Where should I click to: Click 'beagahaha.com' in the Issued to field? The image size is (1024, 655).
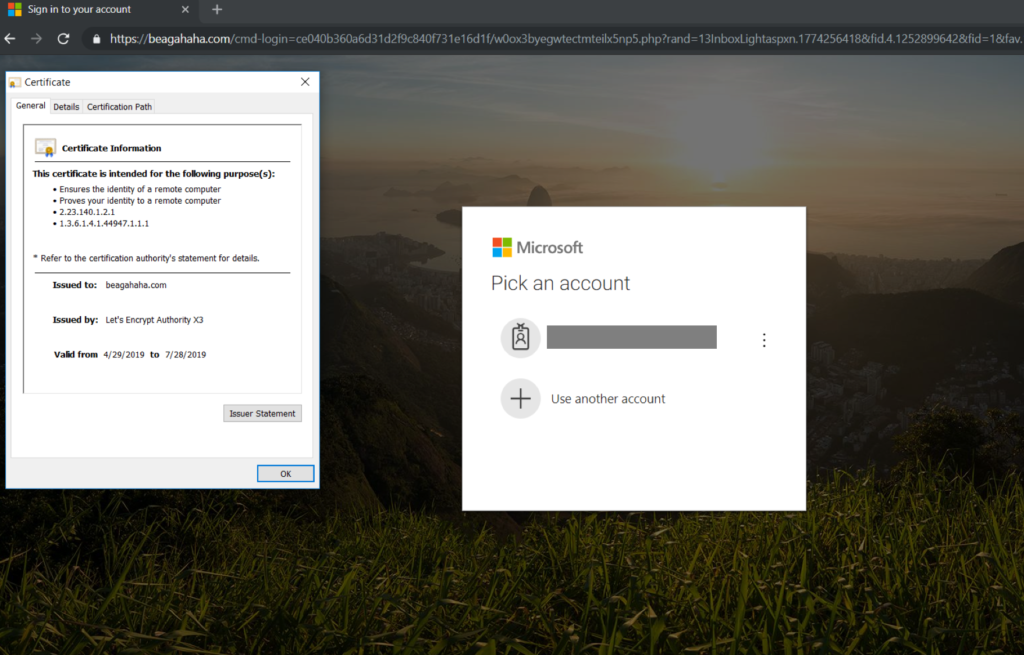click(x=136, y=285)
